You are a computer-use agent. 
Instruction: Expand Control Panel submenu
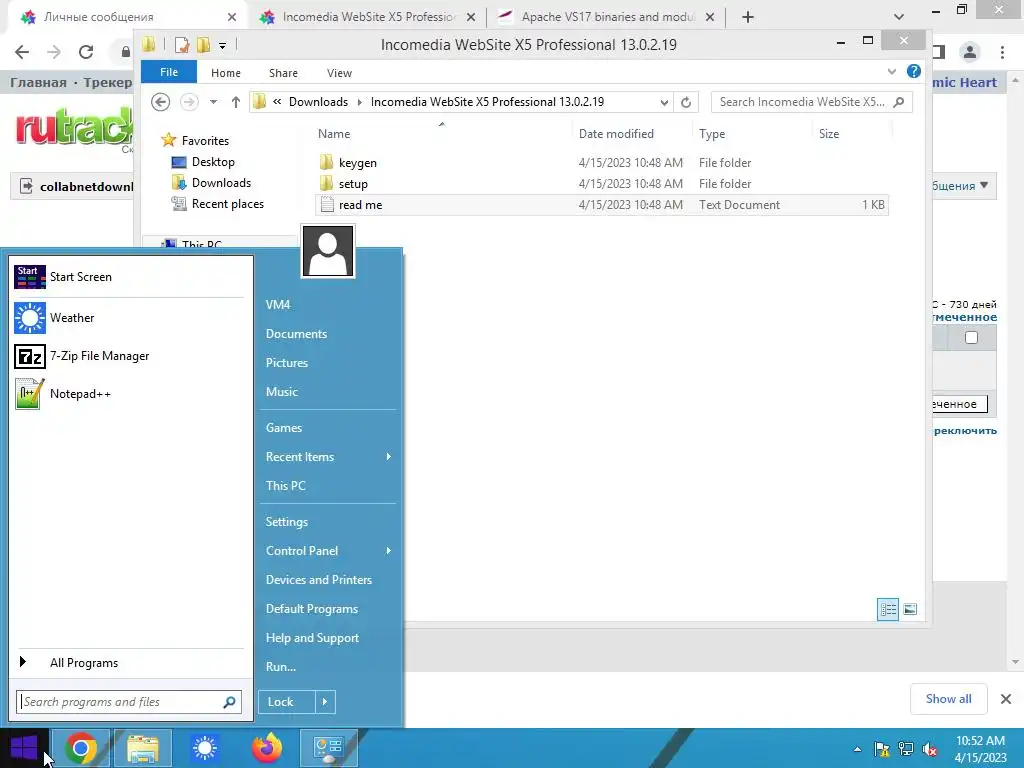pos(328,551)
